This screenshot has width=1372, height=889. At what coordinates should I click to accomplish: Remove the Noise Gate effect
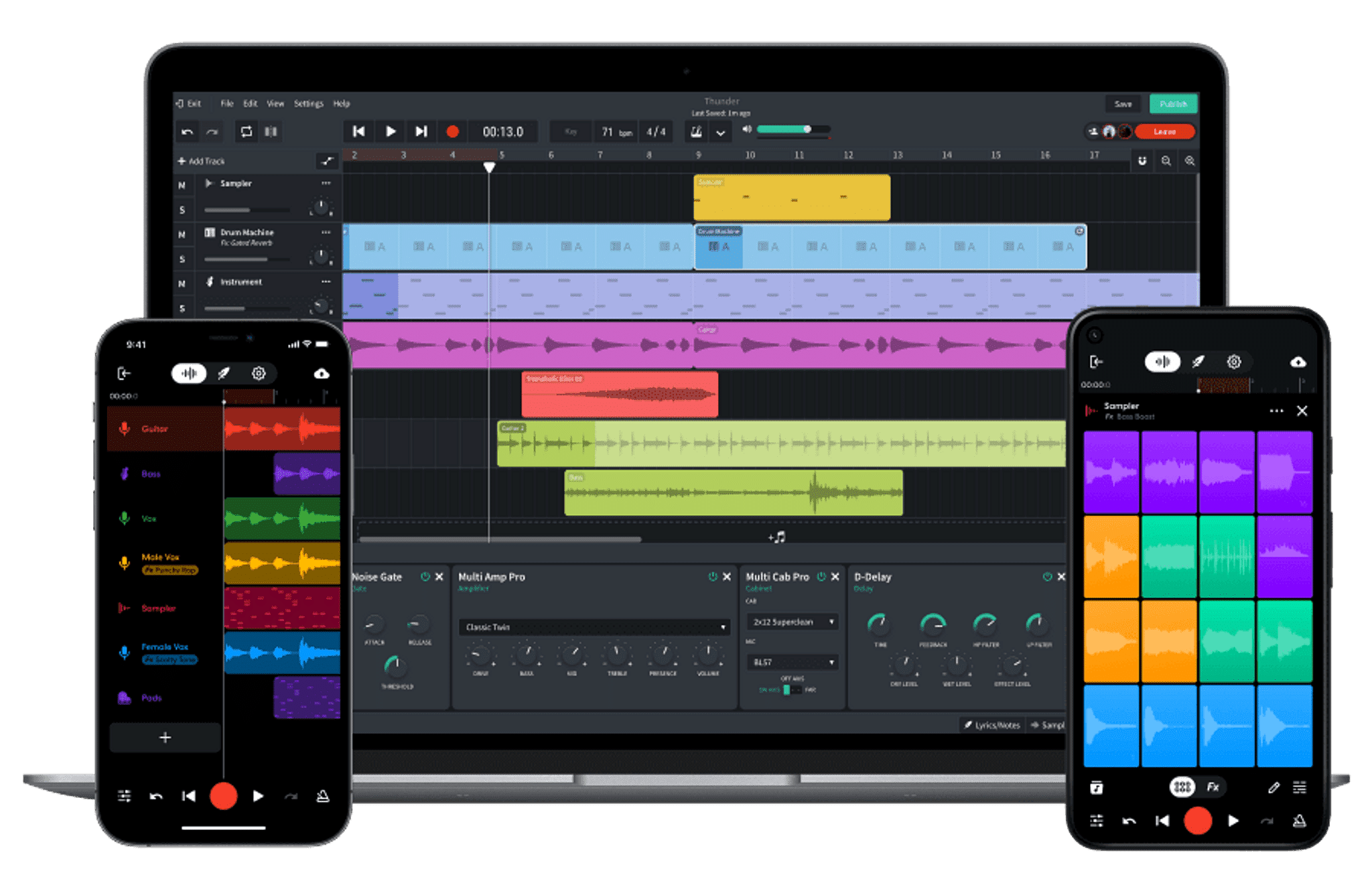(x=439, y=577)
